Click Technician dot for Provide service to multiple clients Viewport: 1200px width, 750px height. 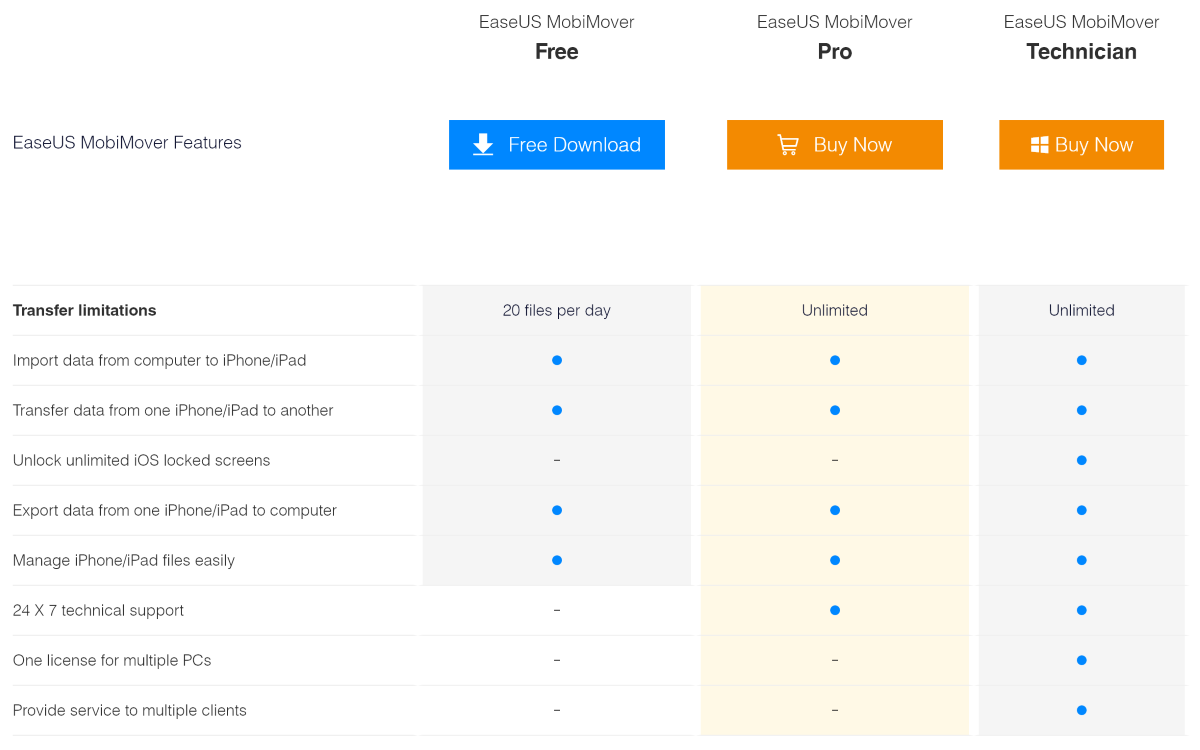point(1081,710)
